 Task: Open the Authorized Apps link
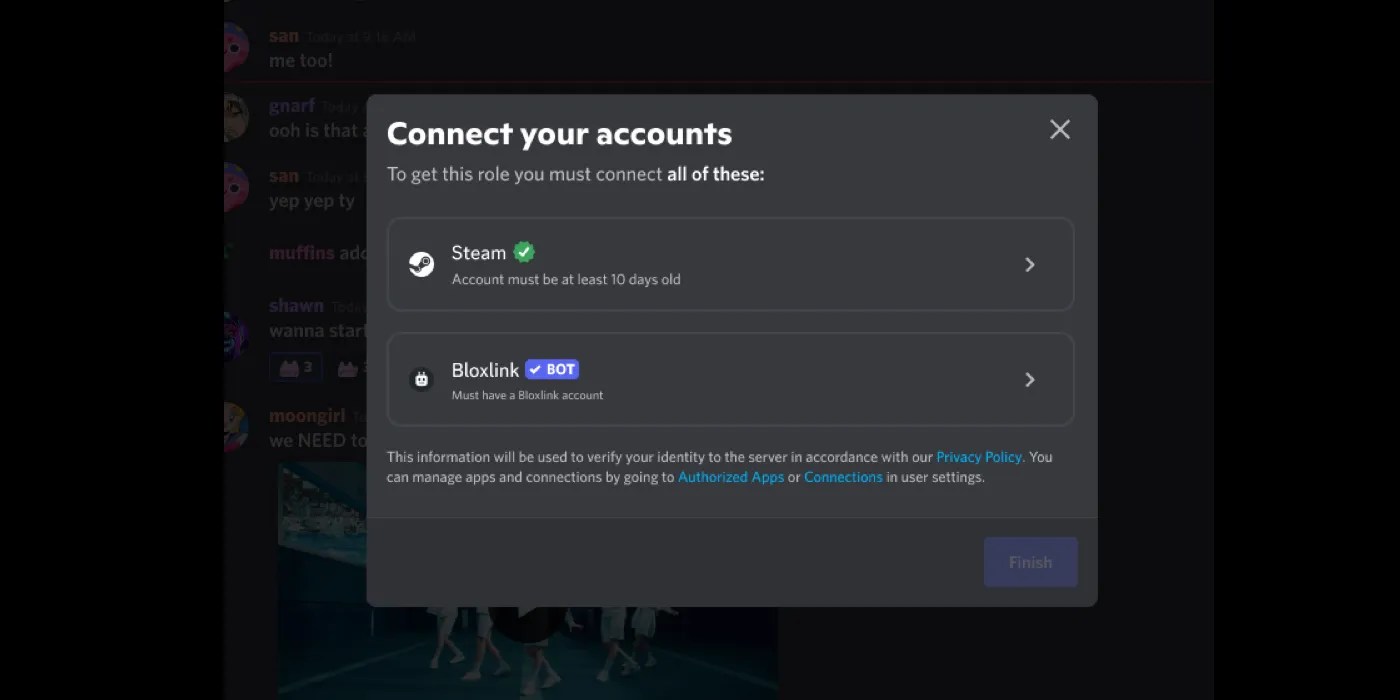click(731, 477)
